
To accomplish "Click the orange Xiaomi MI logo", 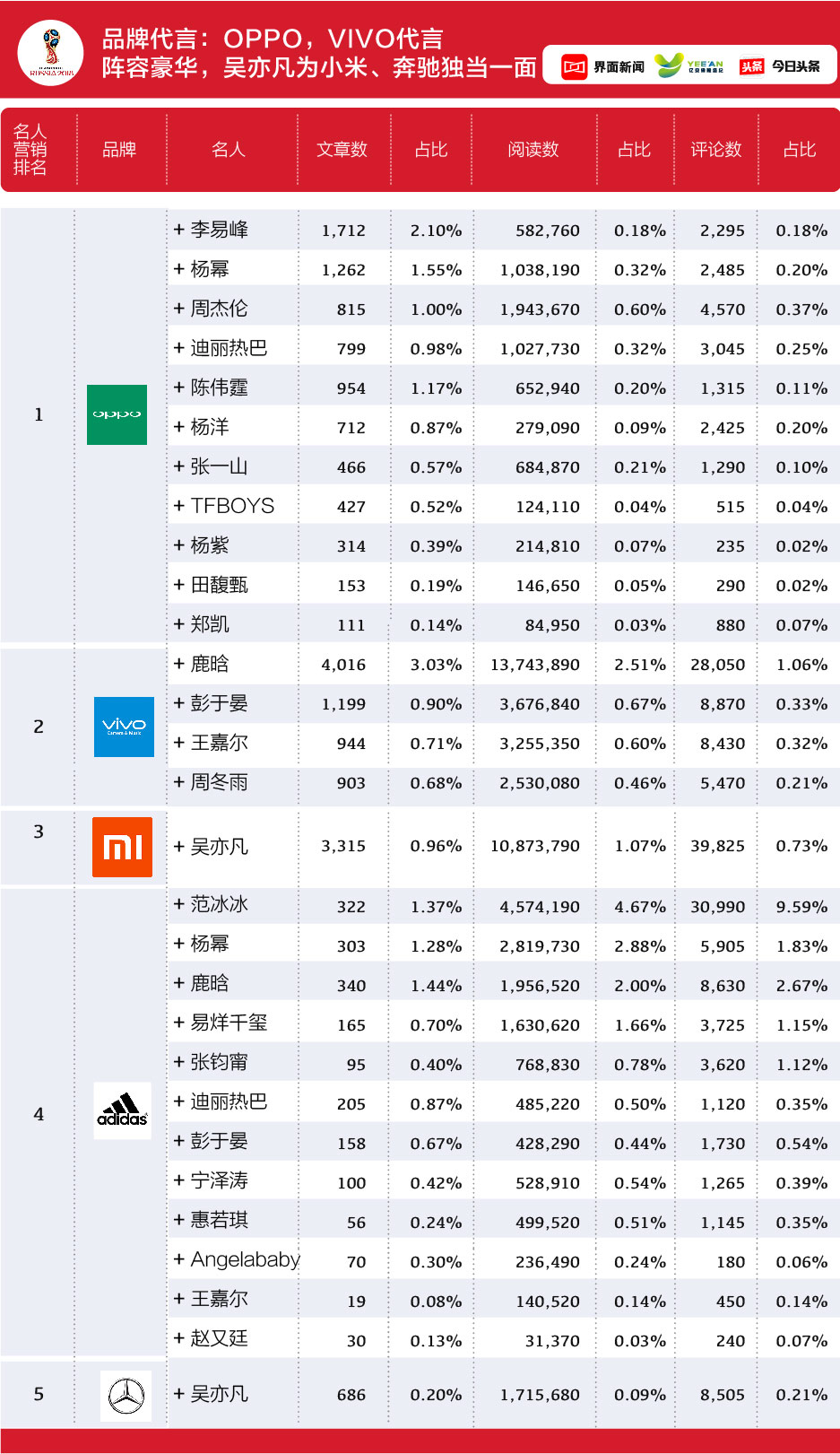I will tap(122, 847).
